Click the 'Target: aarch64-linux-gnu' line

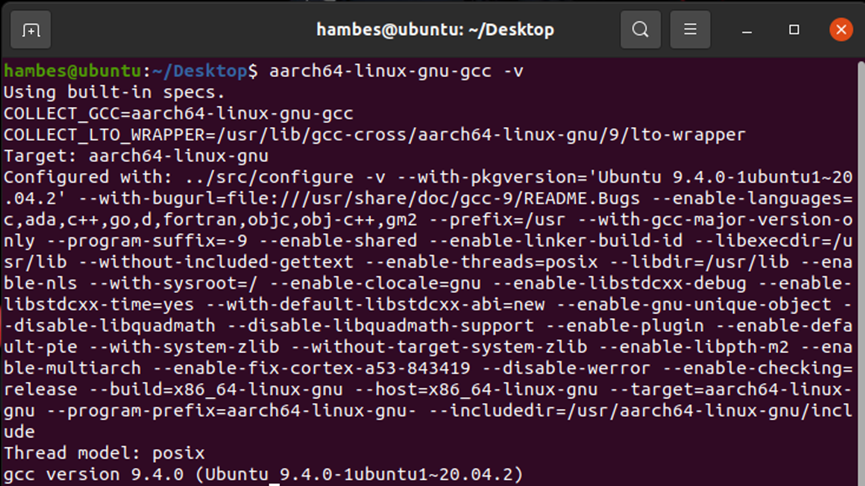pyautogui.click(x=136, y=156)
